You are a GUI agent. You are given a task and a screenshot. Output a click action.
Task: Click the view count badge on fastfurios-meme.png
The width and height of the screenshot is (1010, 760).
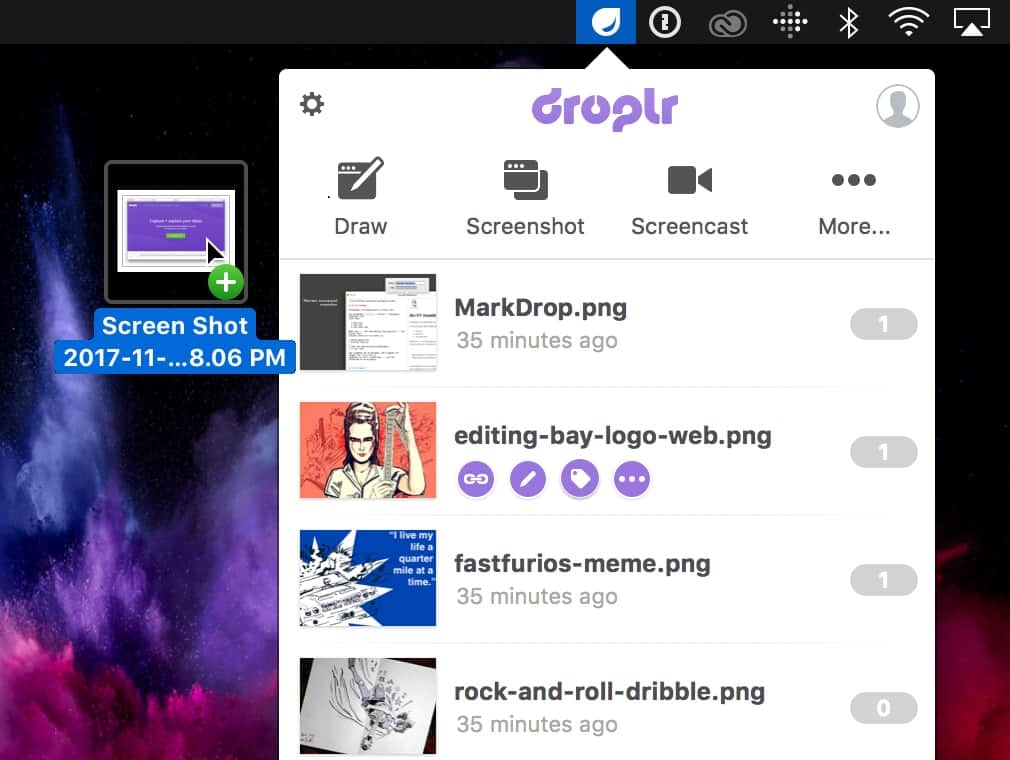884,580
